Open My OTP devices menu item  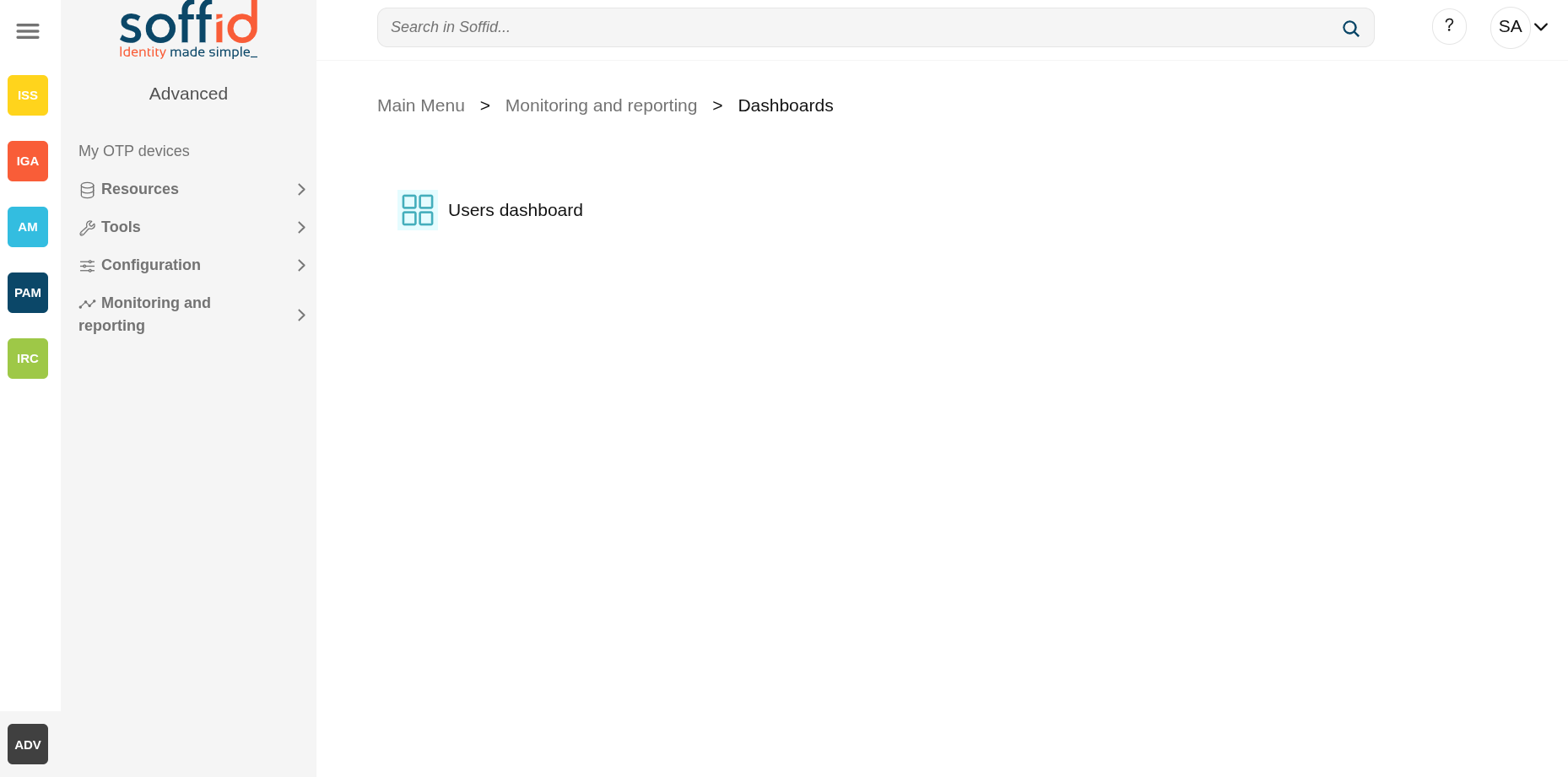pyautogui.click(x=134, y=151)
